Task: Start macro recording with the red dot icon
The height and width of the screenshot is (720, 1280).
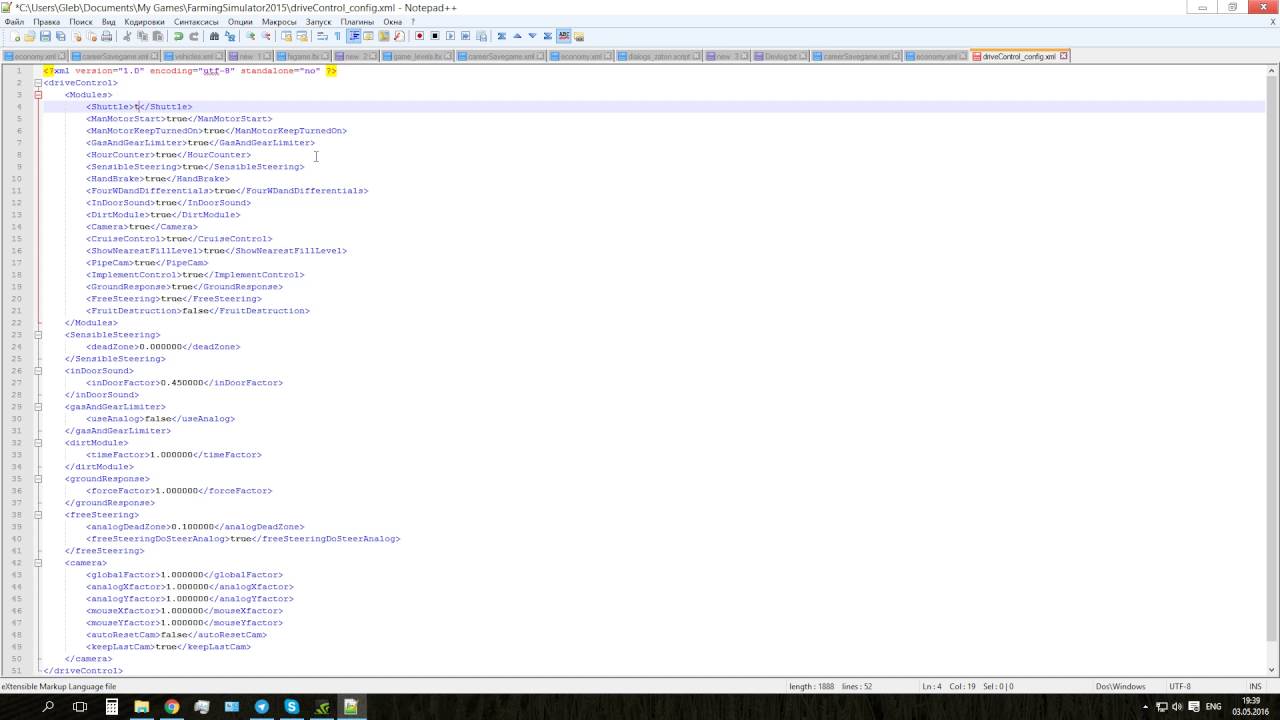Action: 419,36
